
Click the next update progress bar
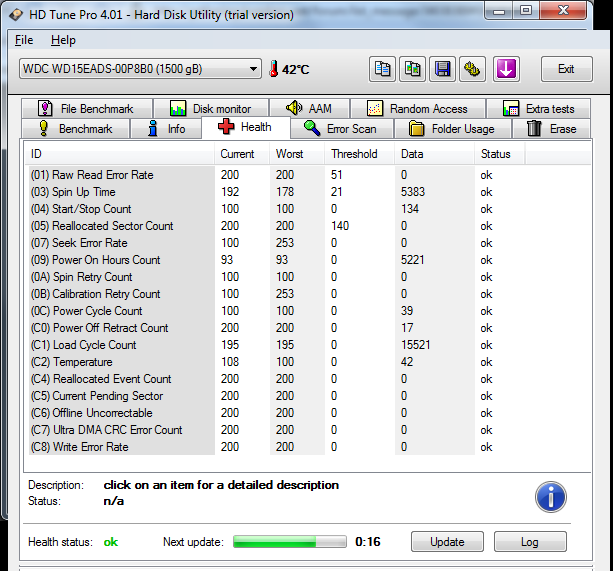(290, 542)
